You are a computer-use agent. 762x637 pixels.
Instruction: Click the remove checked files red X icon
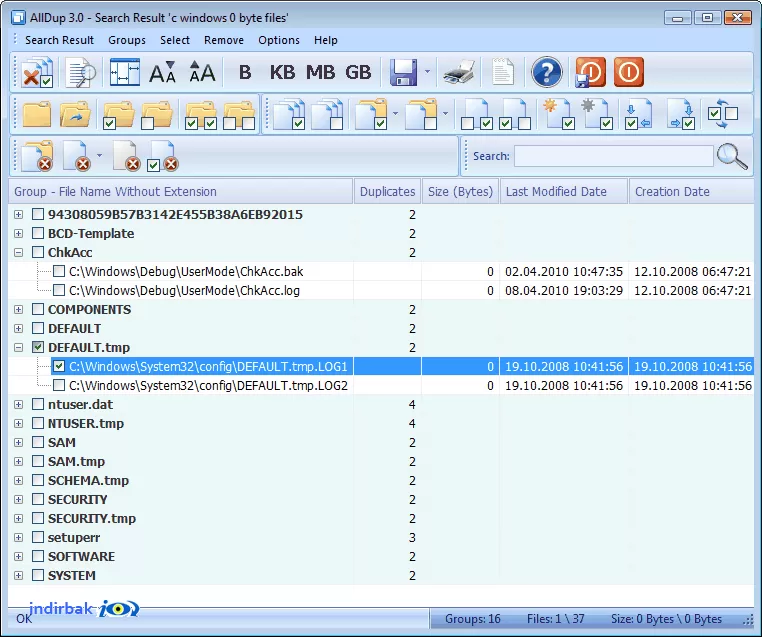click(x=163, y=156)
